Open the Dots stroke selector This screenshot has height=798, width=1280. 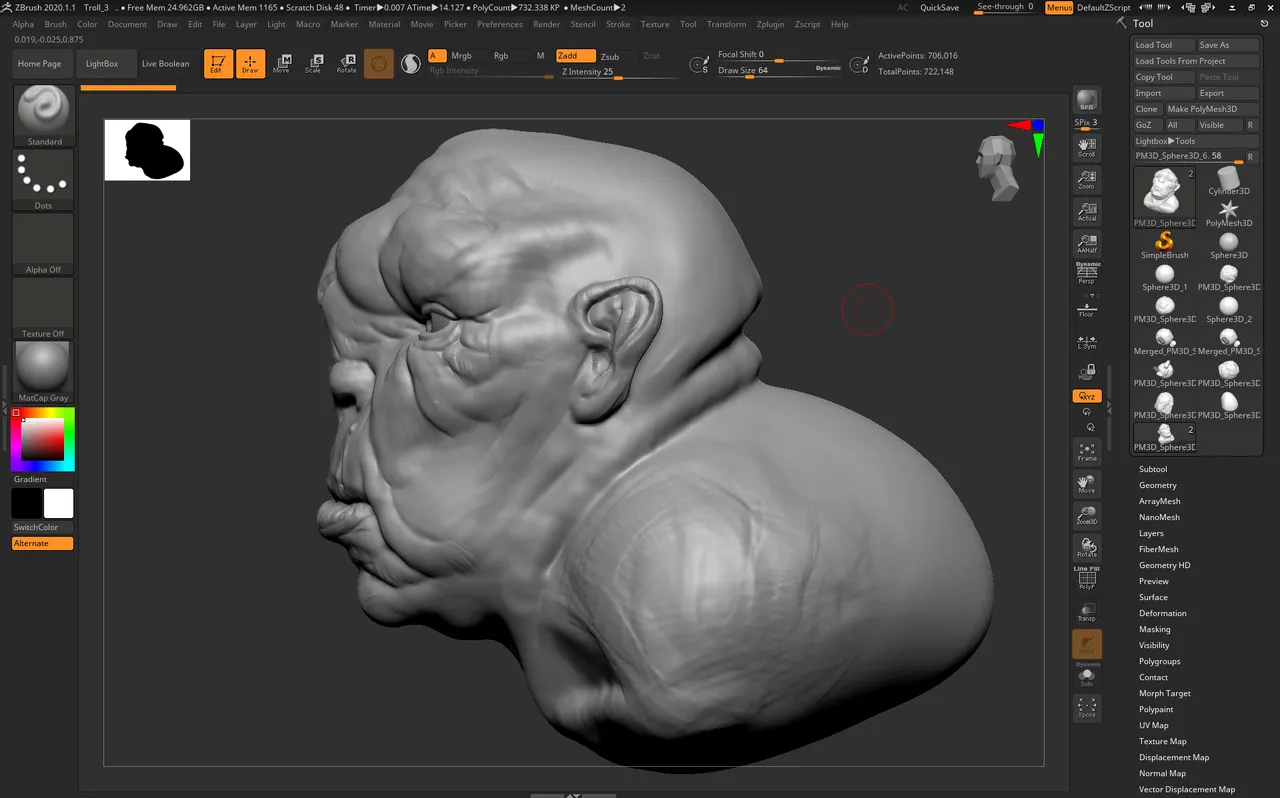click(44, 181)
